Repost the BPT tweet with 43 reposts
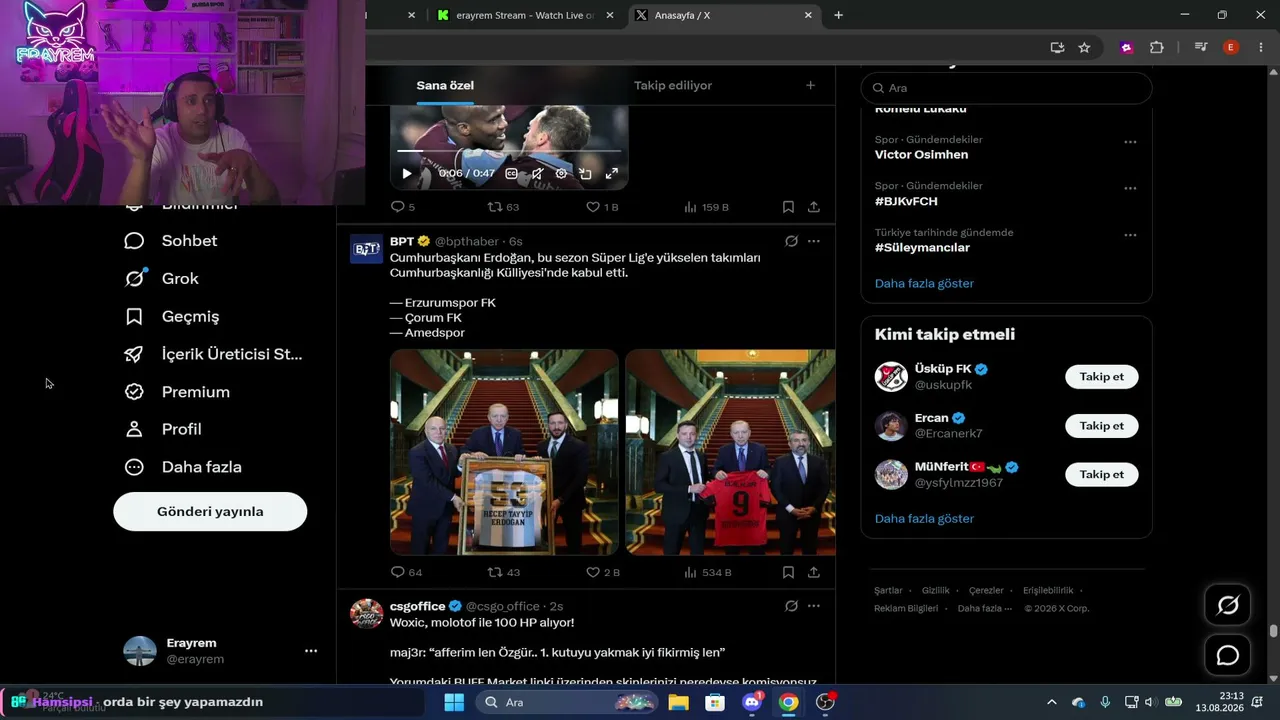The height and width of the screenshot is (720, 1280). (503, 572)
